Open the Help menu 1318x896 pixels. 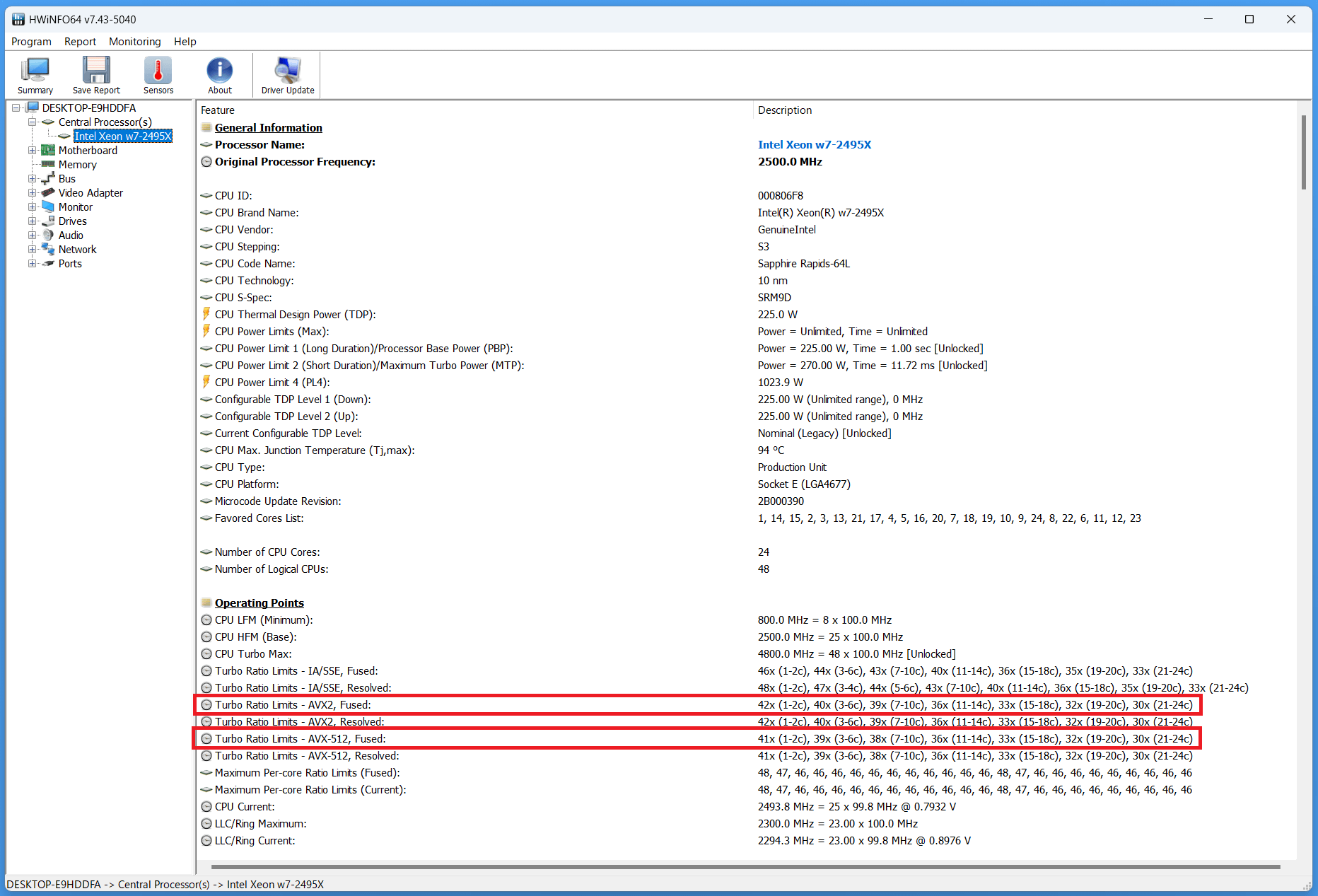[185, 41]
